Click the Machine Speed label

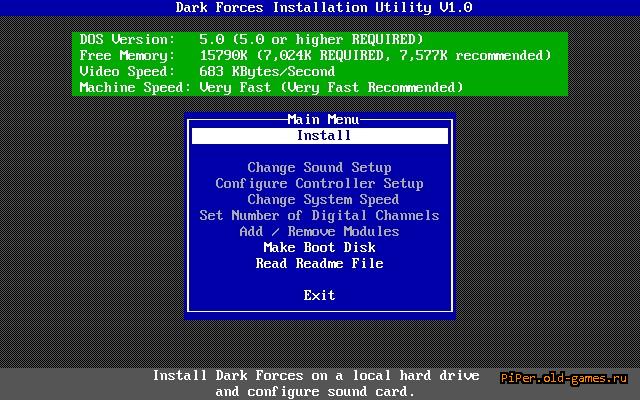pos(132,88)
